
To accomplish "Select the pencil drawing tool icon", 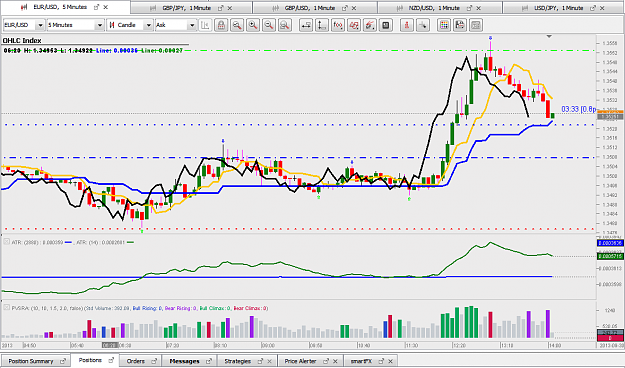I will [x=369, y=25].
